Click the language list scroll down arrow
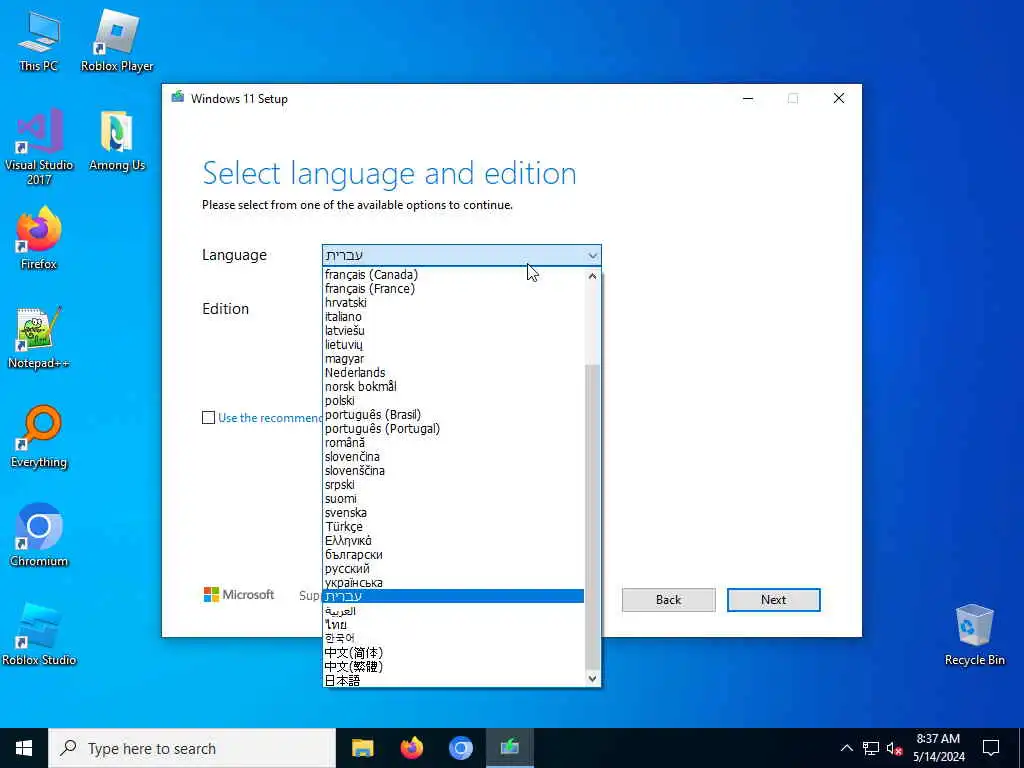 [592, 679]
